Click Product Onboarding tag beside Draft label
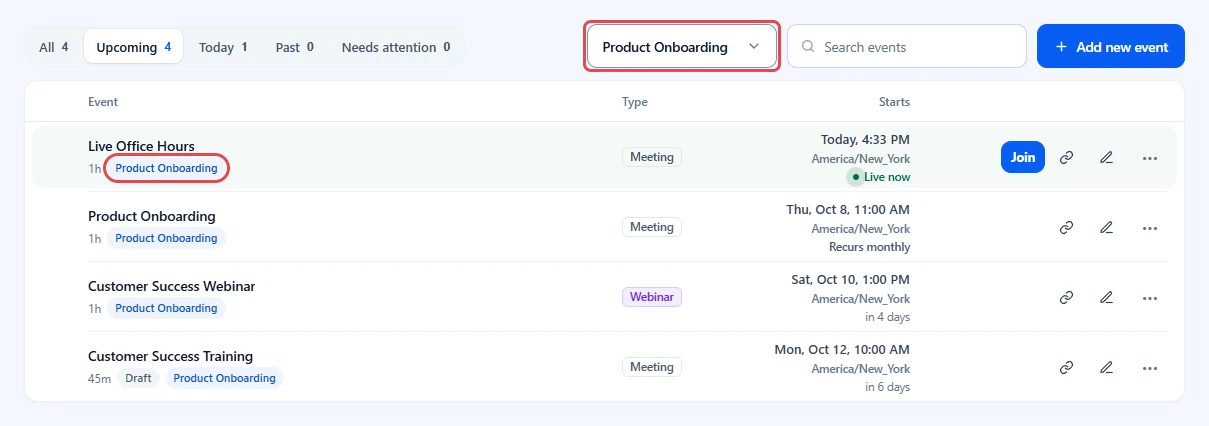Image resolution: width=1209 pixels, height=426 pixels. pyautogui.click(x=225, y=378)
